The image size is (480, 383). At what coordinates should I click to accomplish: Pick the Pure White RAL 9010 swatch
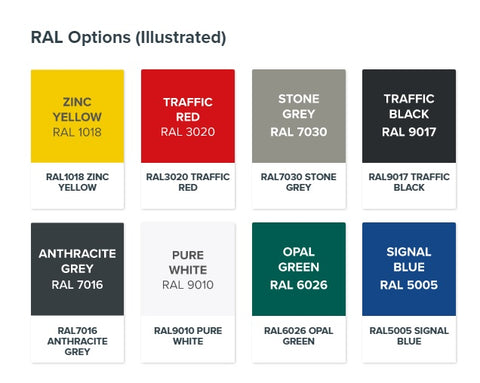[x=188, y=269]
